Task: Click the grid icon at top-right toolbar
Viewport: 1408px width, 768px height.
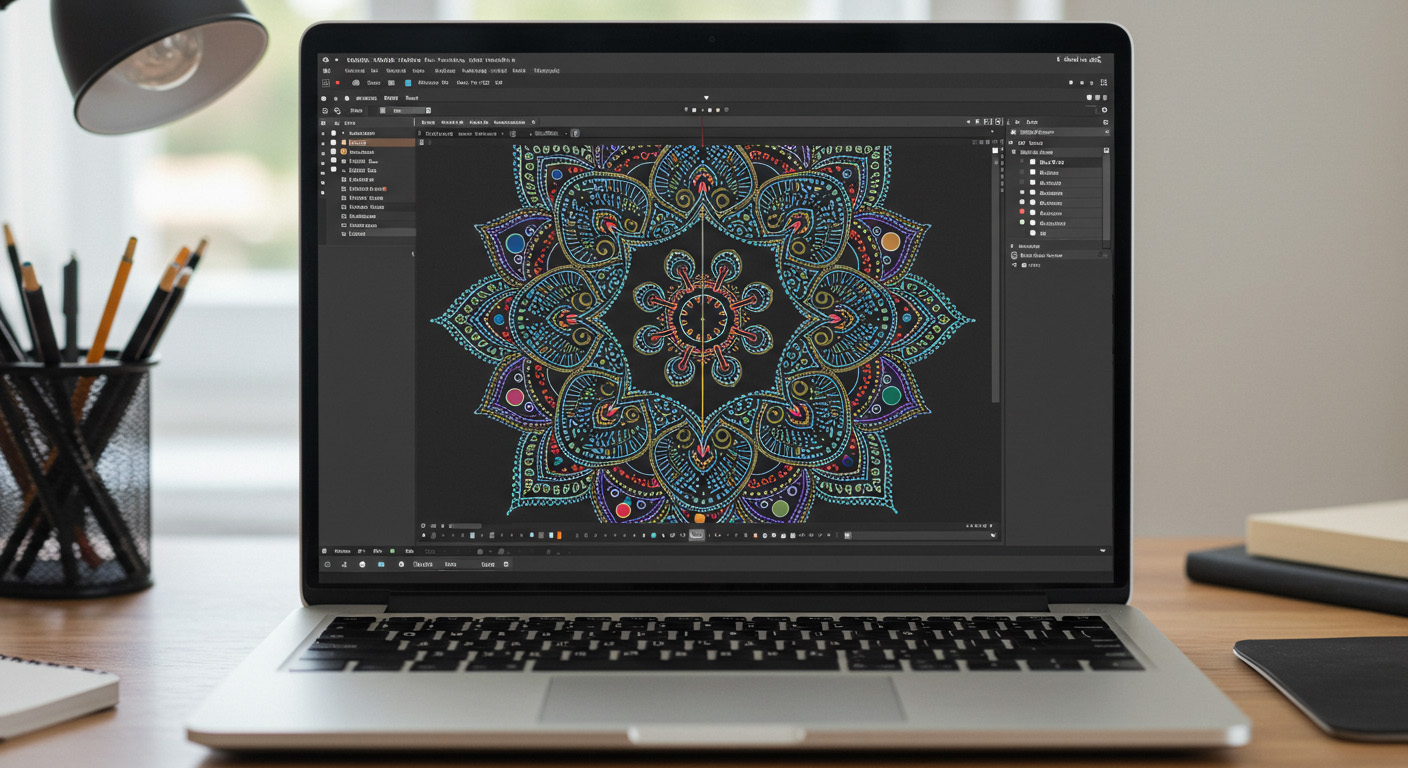Action: point(1104,82)
